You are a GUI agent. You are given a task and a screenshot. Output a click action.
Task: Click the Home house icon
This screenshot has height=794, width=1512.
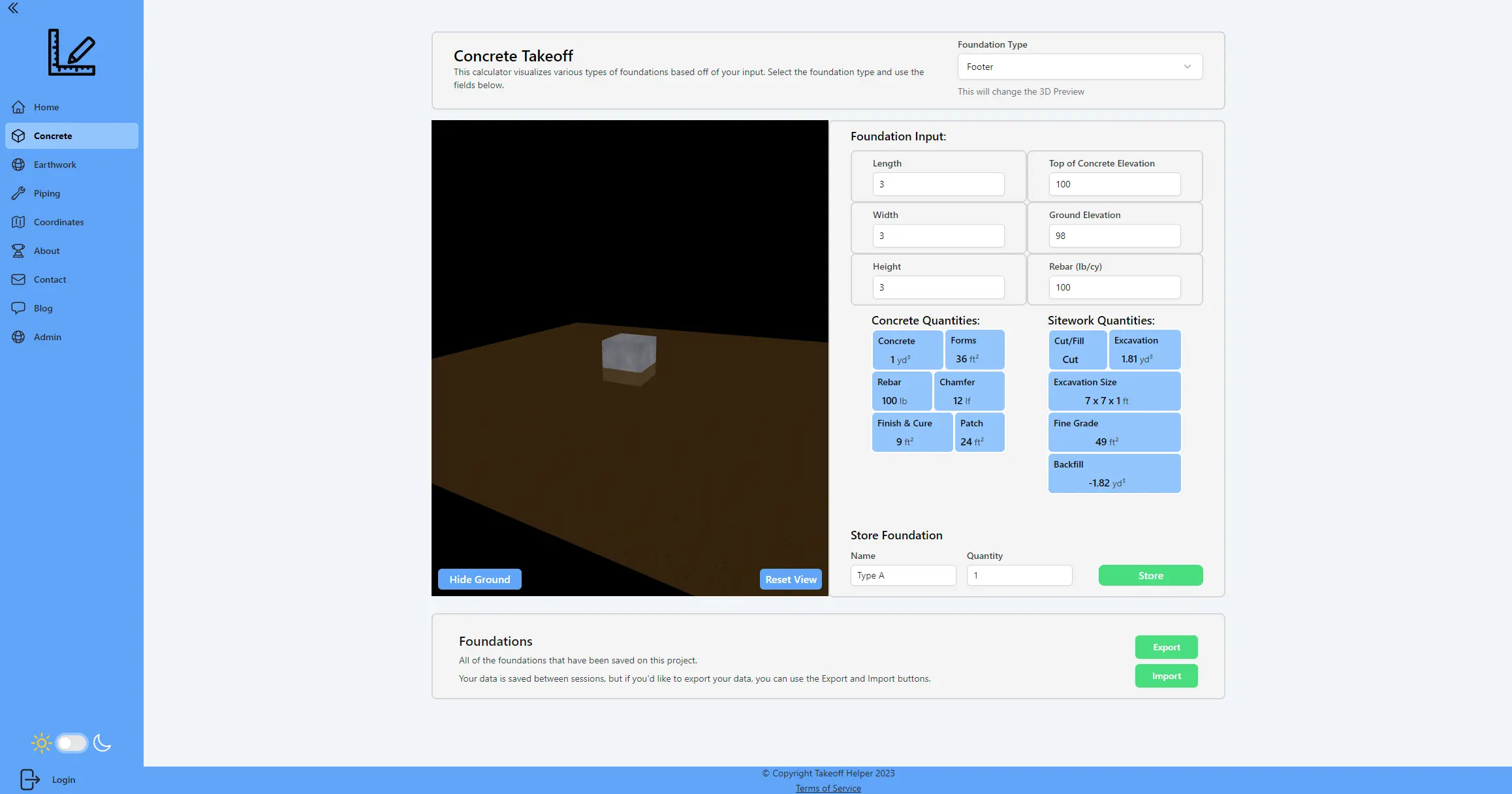tap(18, 107)
